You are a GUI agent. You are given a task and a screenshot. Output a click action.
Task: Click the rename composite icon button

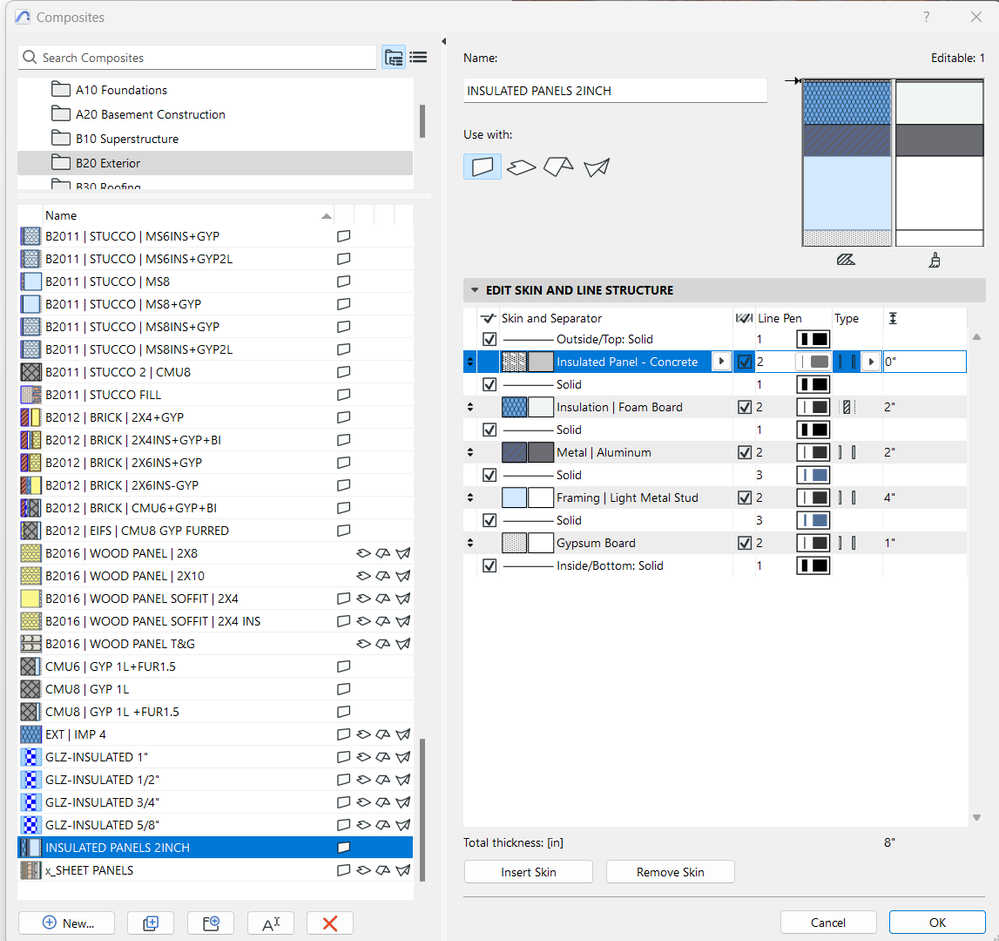pos(271,923)
